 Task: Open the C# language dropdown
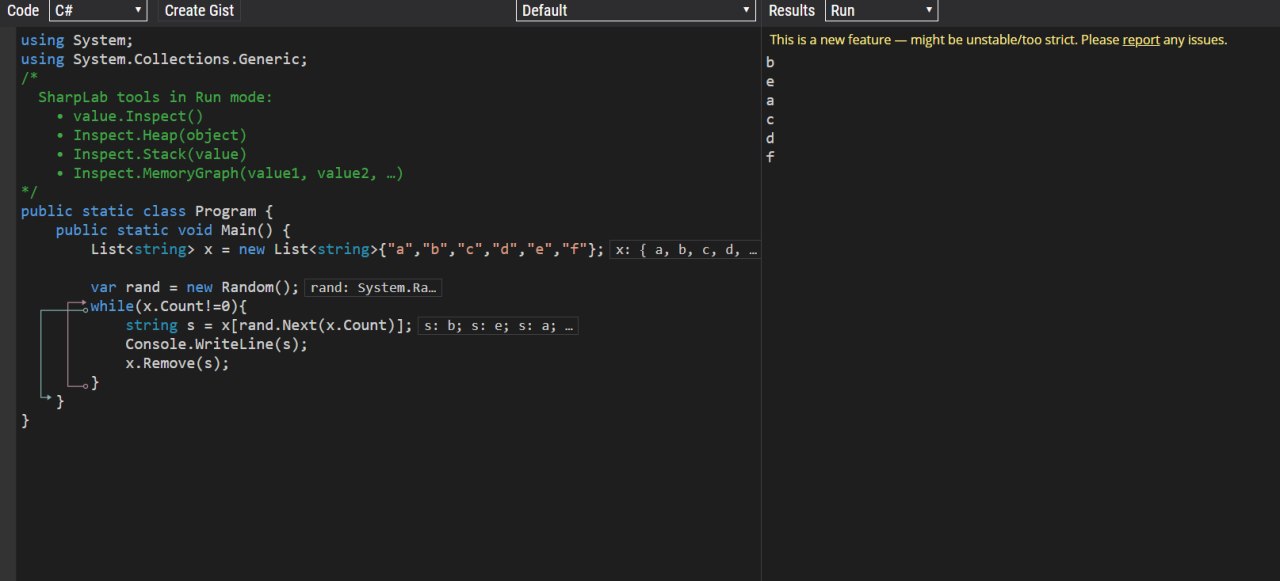pos(98,10)
